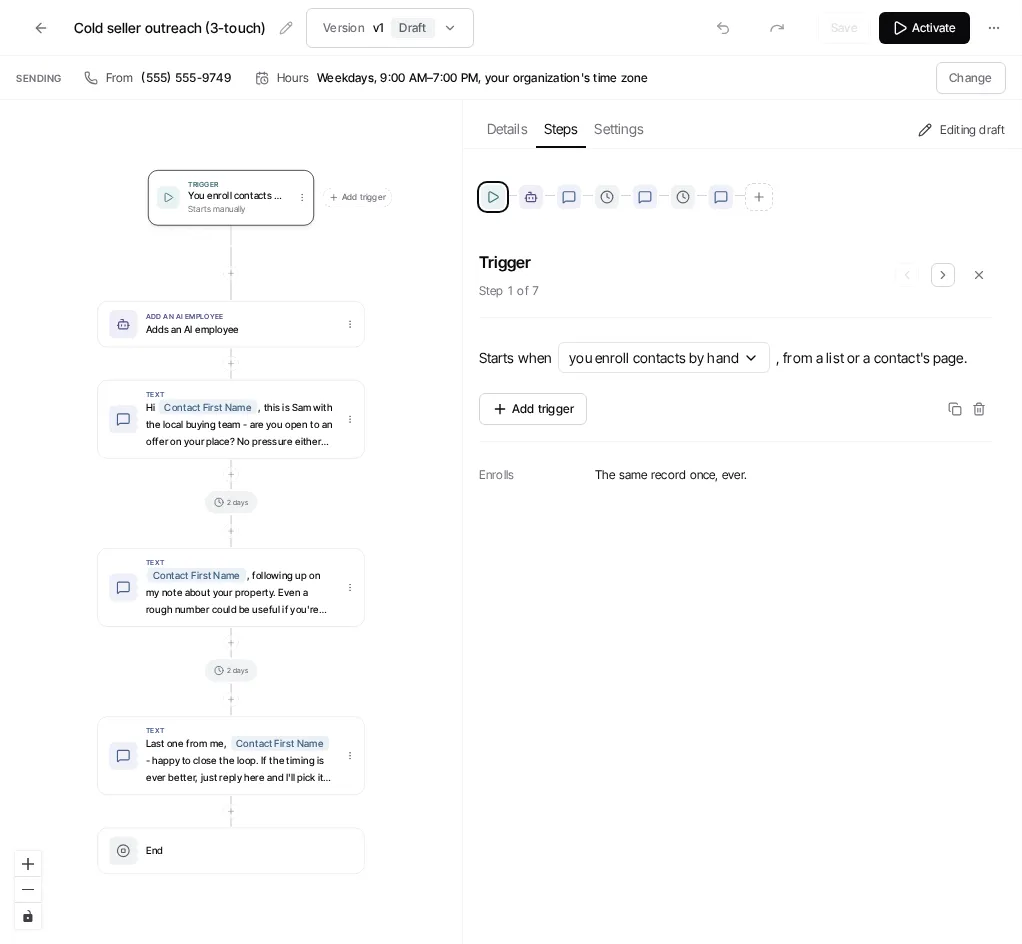1022x944 pixels.
Task: Click 'The same record once, ever.' setting
Action: tap(671, 475)
